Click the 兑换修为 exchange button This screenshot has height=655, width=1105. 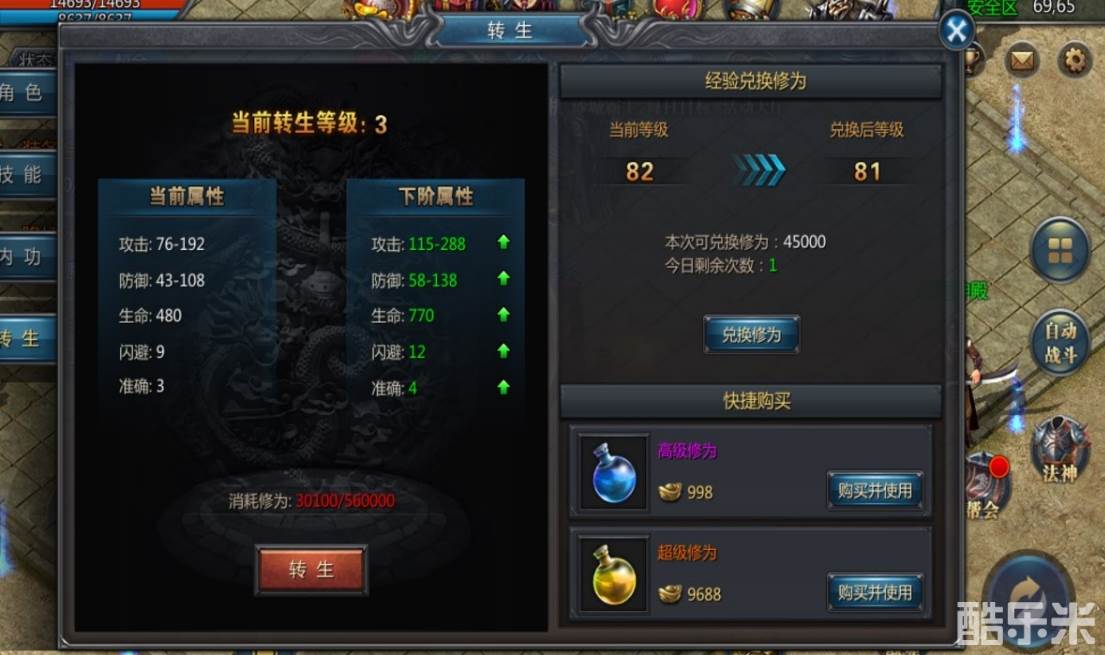pos(751,334)
